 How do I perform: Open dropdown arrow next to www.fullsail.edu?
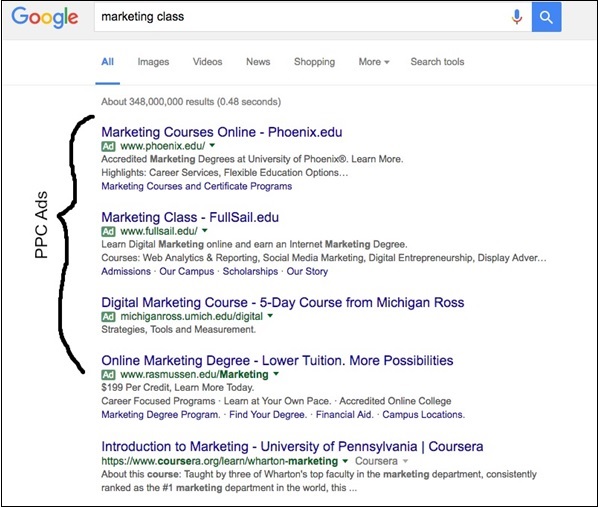pyautogui.click(x=204, y=231)
